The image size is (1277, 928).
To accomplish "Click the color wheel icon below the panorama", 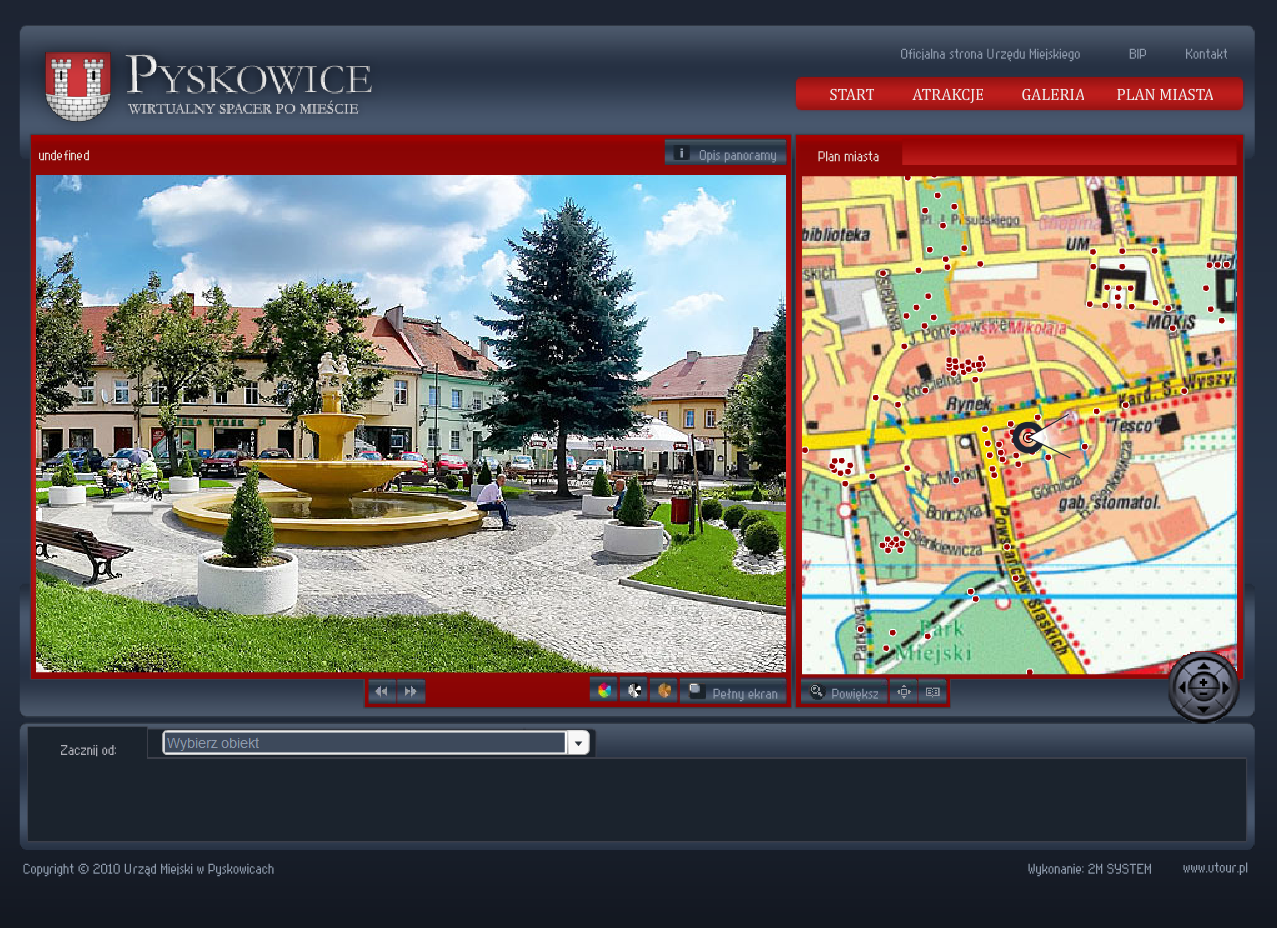I will [603, 690].
